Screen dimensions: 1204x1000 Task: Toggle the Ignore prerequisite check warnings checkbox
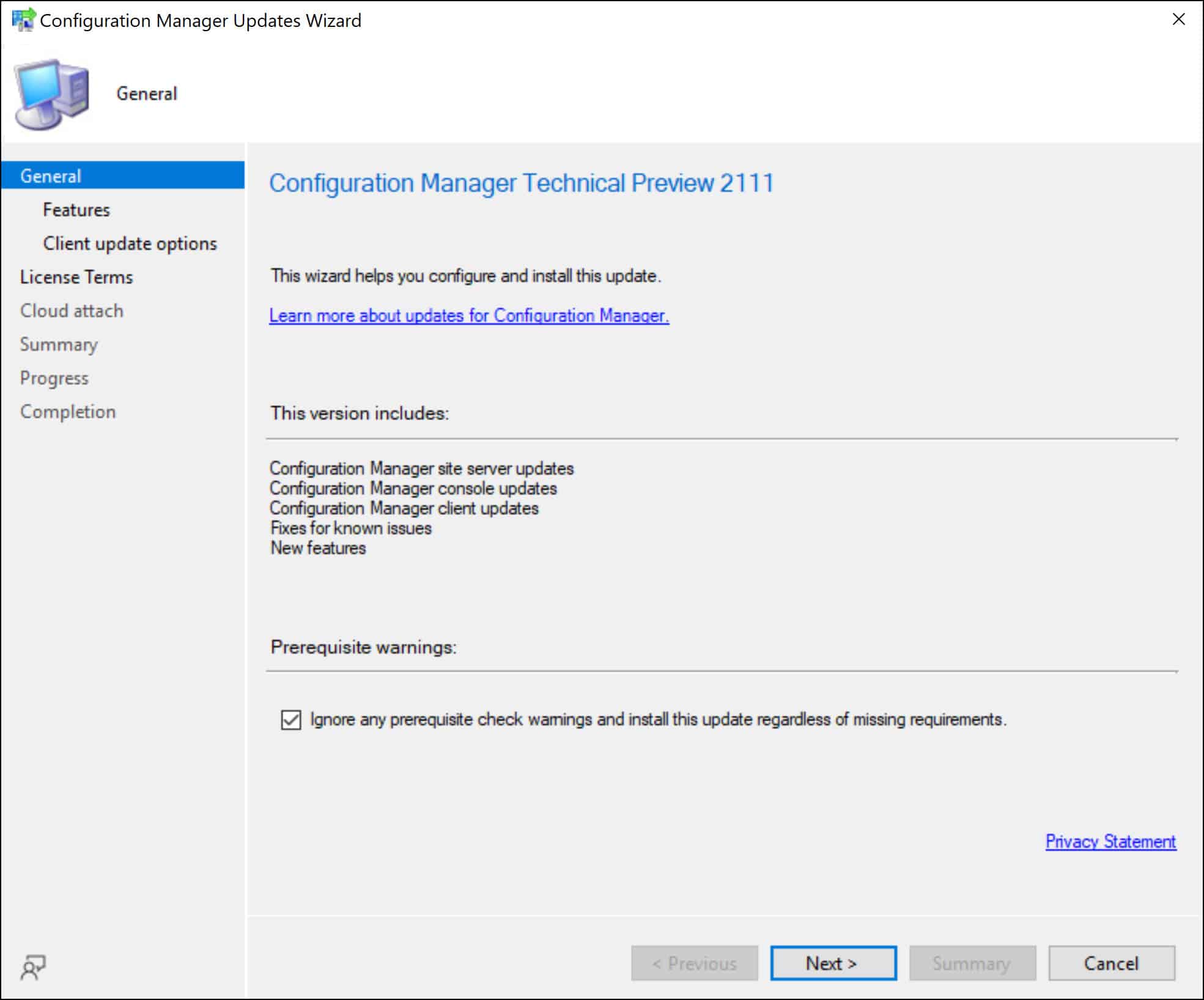point(291,719)
